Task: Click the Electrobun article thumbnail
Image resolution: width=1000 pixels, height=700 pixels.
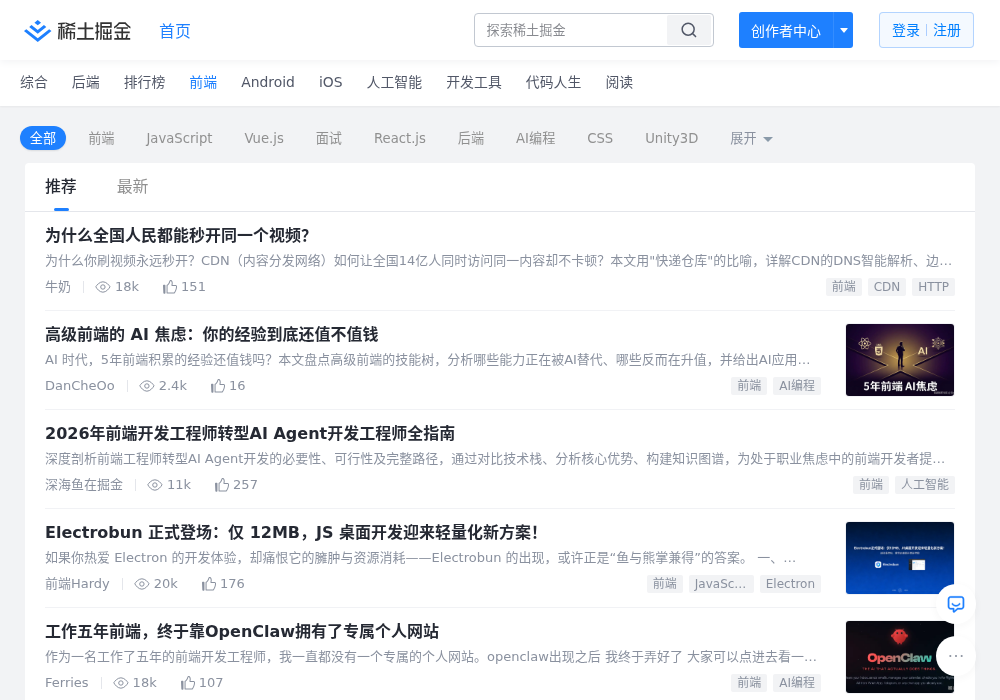Action: (x=900, y=558)
